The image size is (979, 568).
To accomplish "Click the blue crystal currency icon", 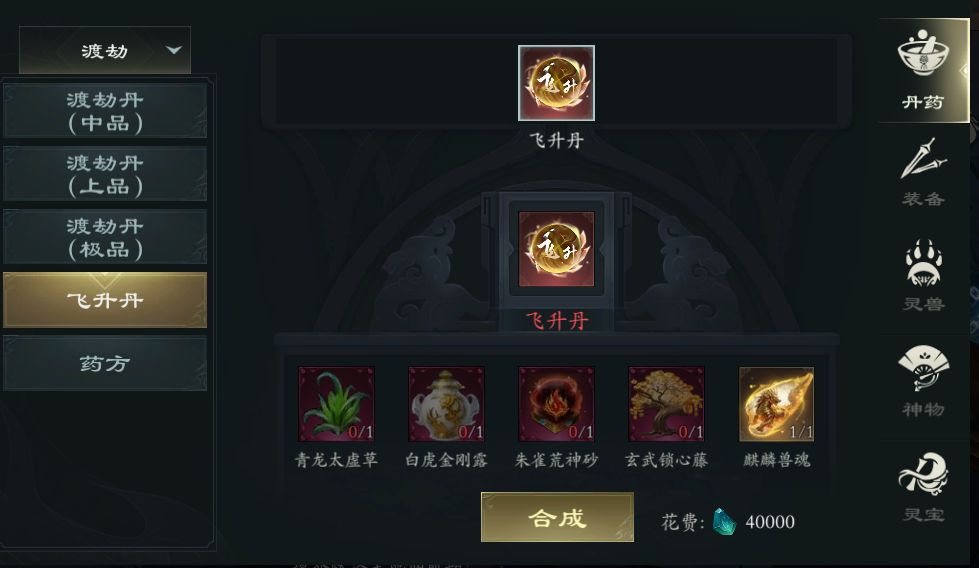I will click(724, 521).
